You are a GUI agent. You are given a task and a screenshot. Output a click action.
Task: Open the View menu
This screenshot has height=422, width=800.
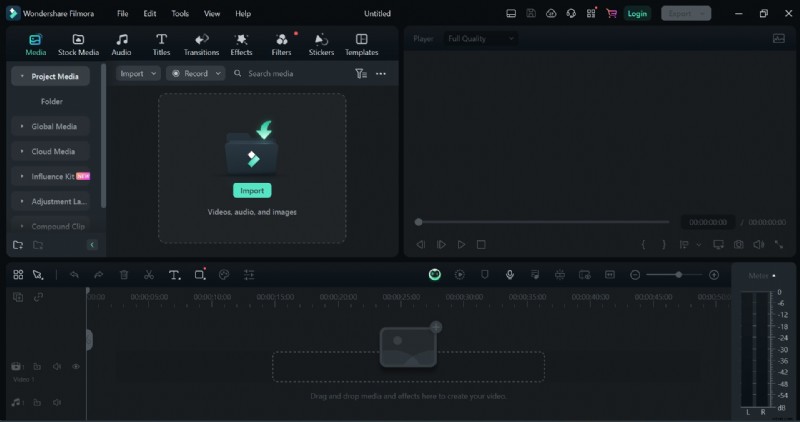tap(212, 14)
